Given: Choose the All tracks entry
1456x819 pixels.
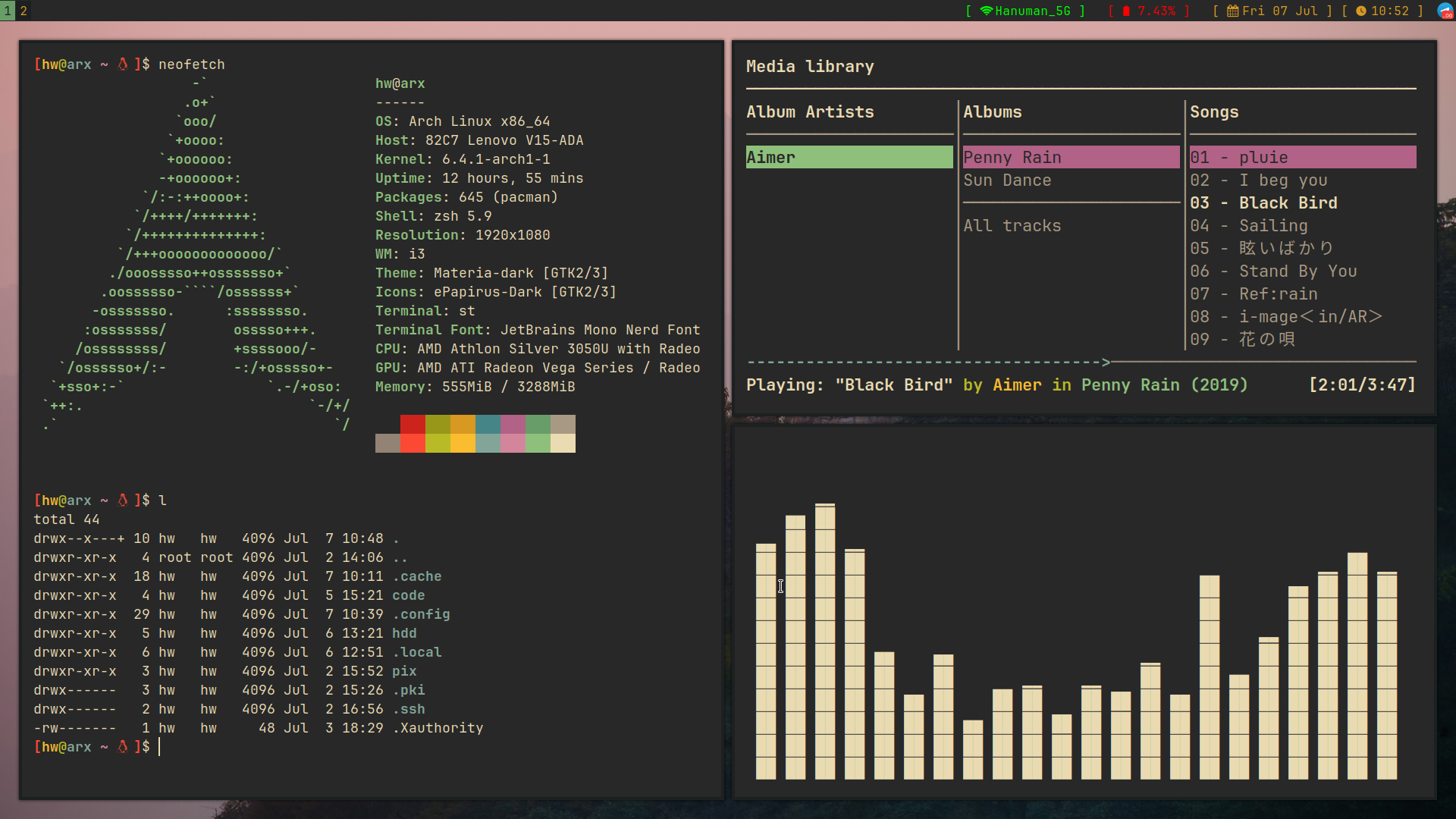Looking at the screenshot, I should 1012,226.
